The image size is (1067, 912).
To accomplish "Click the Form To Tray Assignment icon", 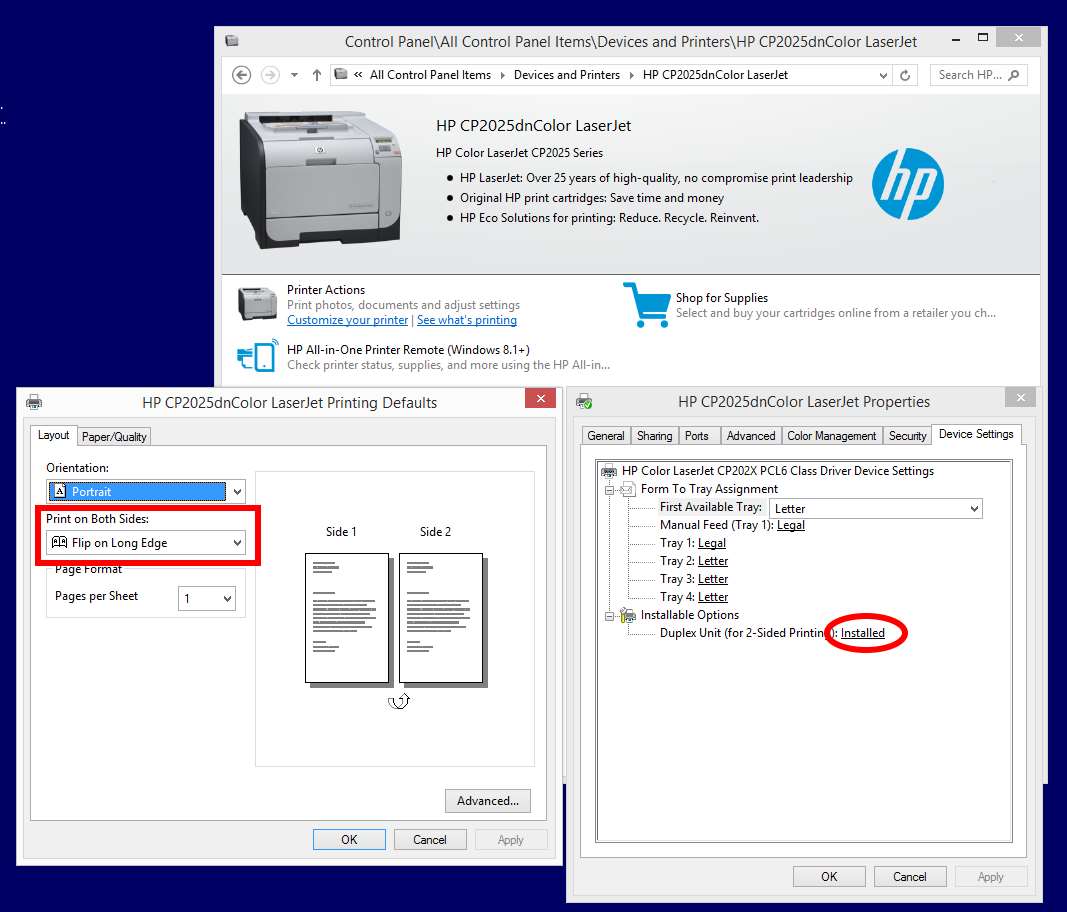I will (627, 489).
